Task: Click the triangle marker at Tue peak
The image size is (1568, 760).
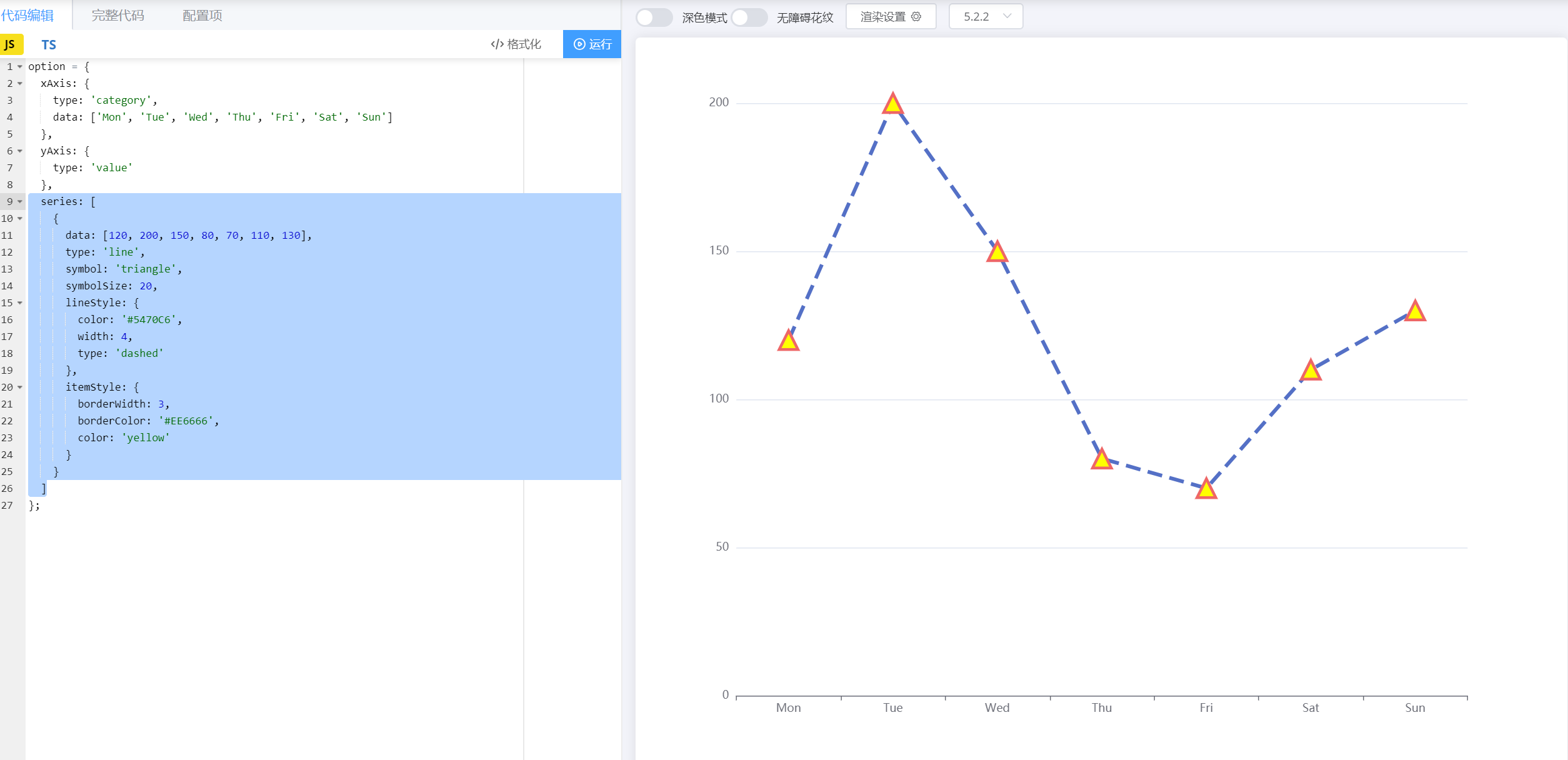Action: click(x=892, y=104)
